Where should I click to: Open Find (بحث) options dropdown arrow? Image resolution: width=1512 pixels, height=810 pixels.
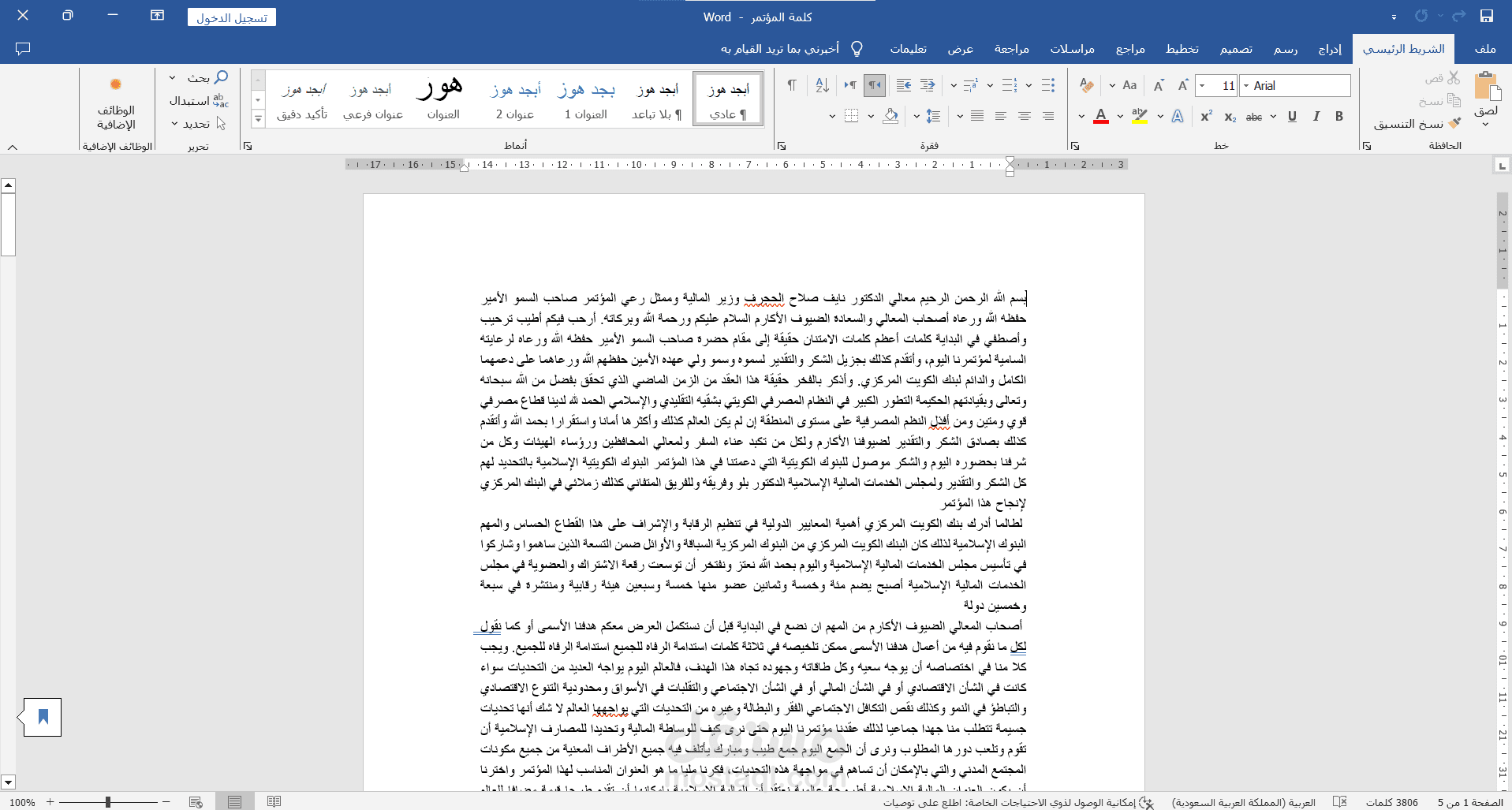pos(173,77)
